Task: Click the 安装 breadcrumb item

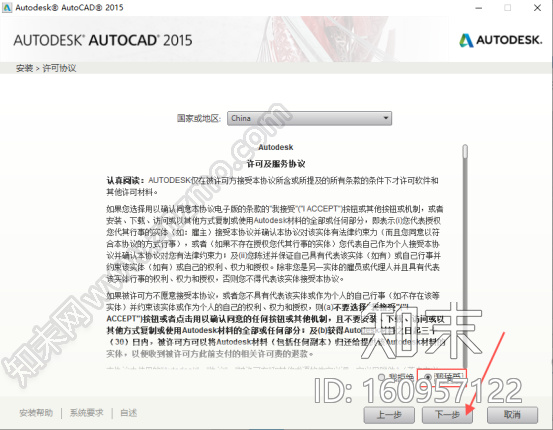Action: [24, 68]
